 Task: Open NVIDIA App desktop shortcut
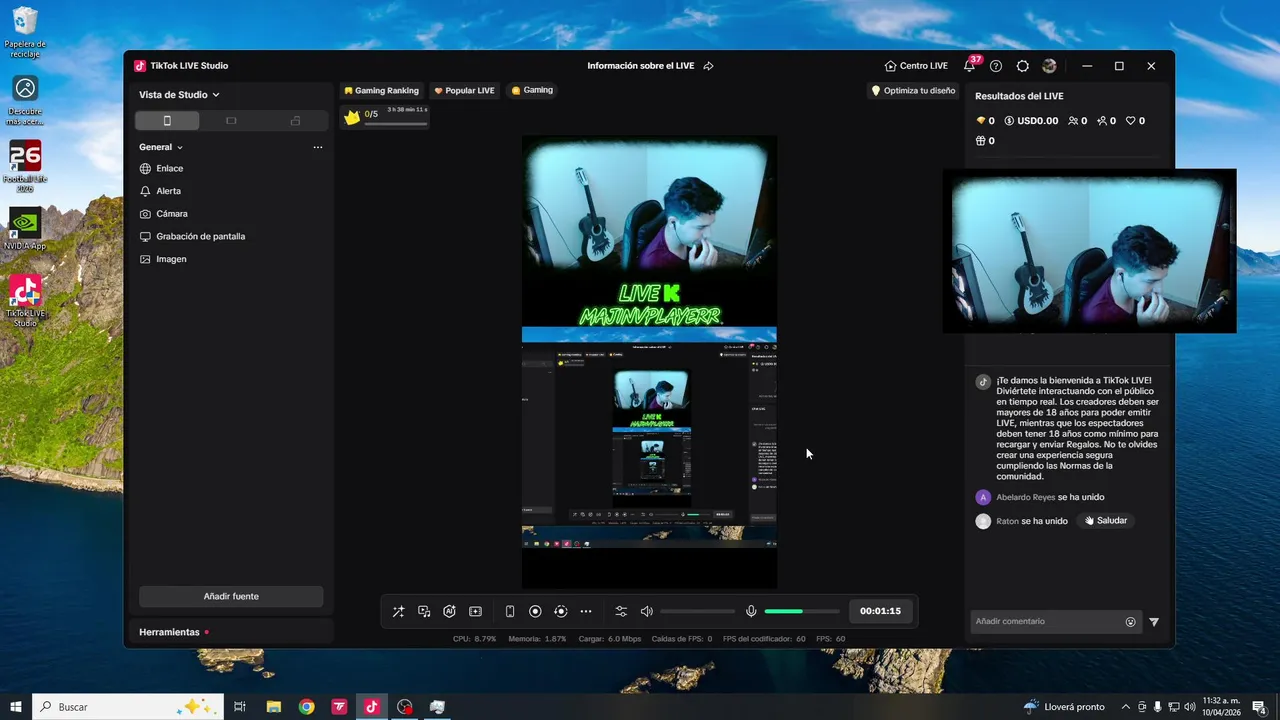25,229
